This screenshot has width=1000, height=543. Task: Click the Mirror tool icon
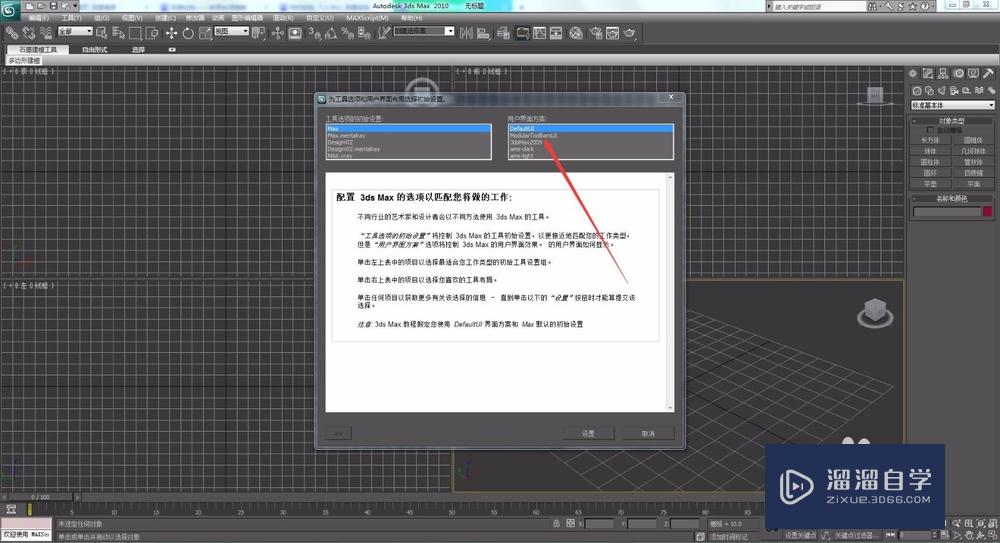click(466, 33)
